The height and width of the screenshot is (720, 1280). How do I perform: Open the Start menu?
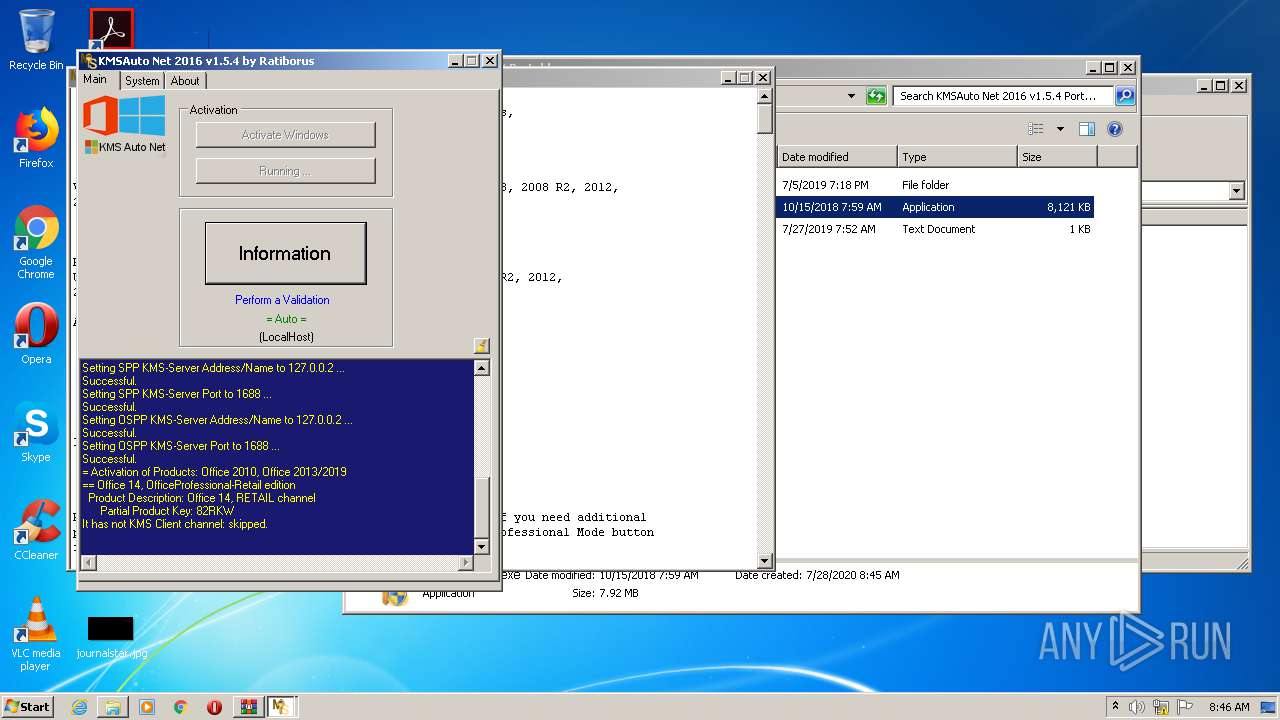pyautogui.click(x=28, y=706)
